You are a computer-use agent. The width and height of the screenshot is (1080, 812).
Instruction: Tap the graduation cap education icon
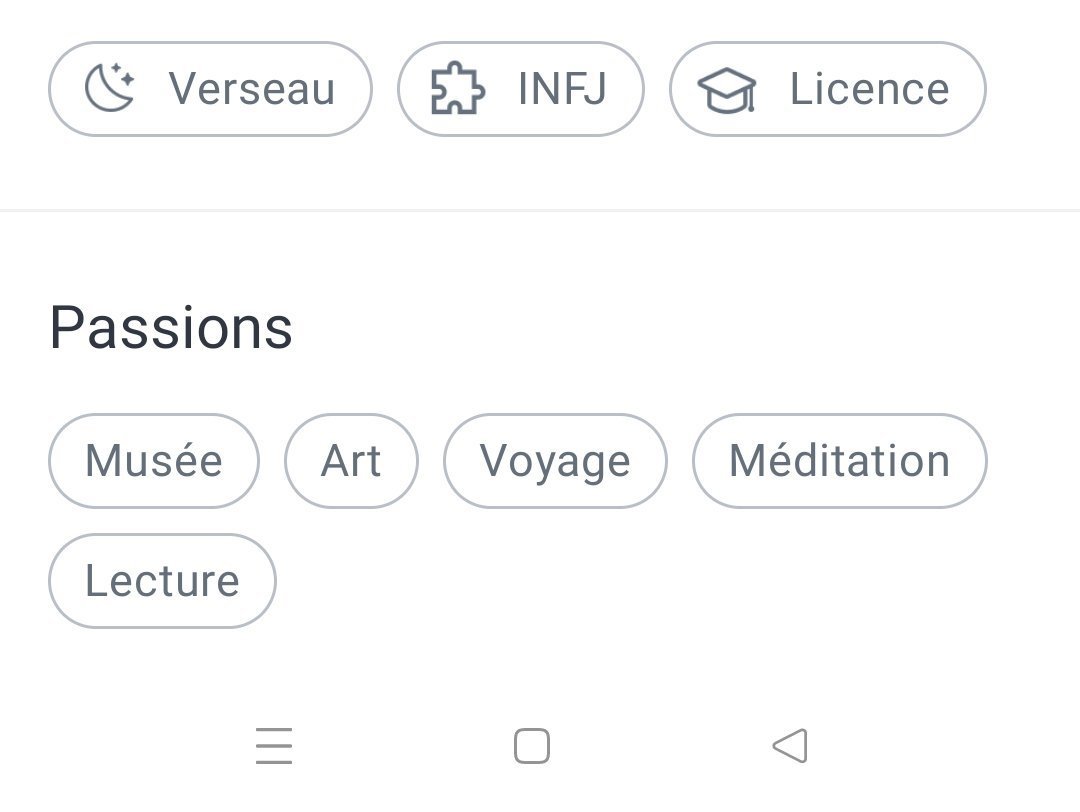click(x=727, y=91)
